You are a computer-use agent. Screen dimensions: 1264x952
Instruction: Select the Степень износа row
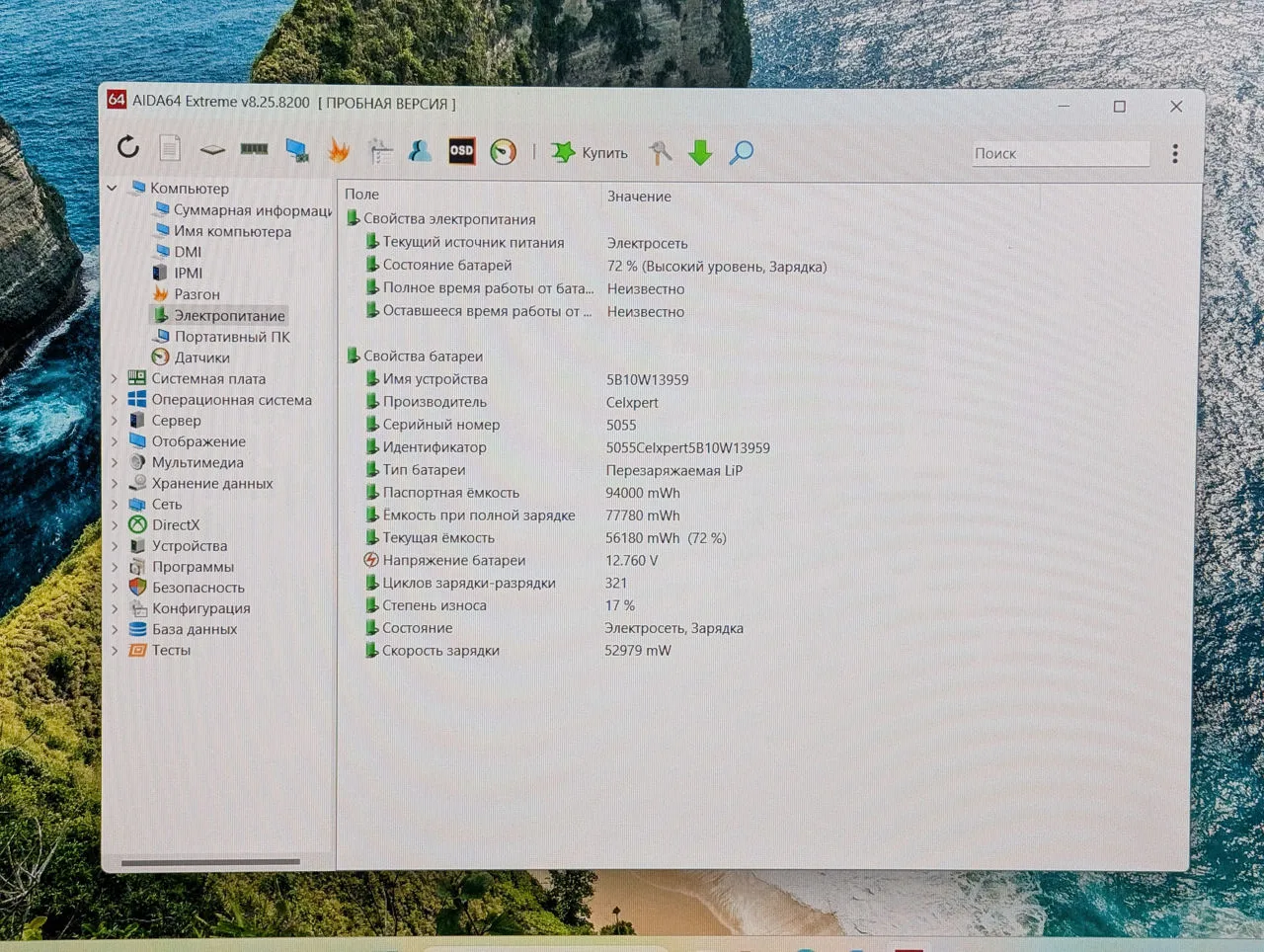click(x=499, y=605)
